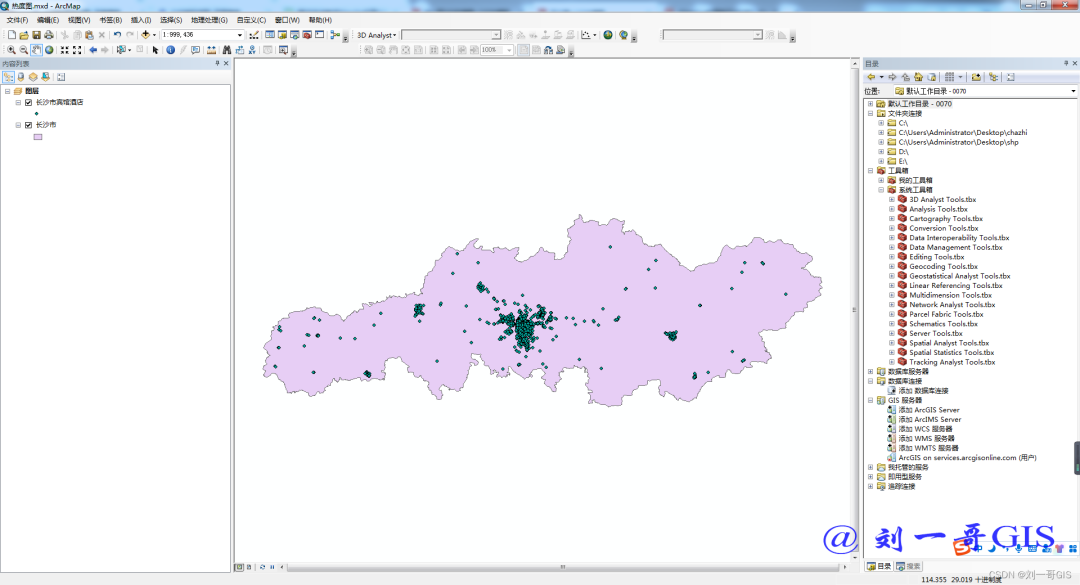Switch table of contents to List By Visibility
This screenshot has width=1080, height=585.
pyautogui.click(x=33, y=77)
